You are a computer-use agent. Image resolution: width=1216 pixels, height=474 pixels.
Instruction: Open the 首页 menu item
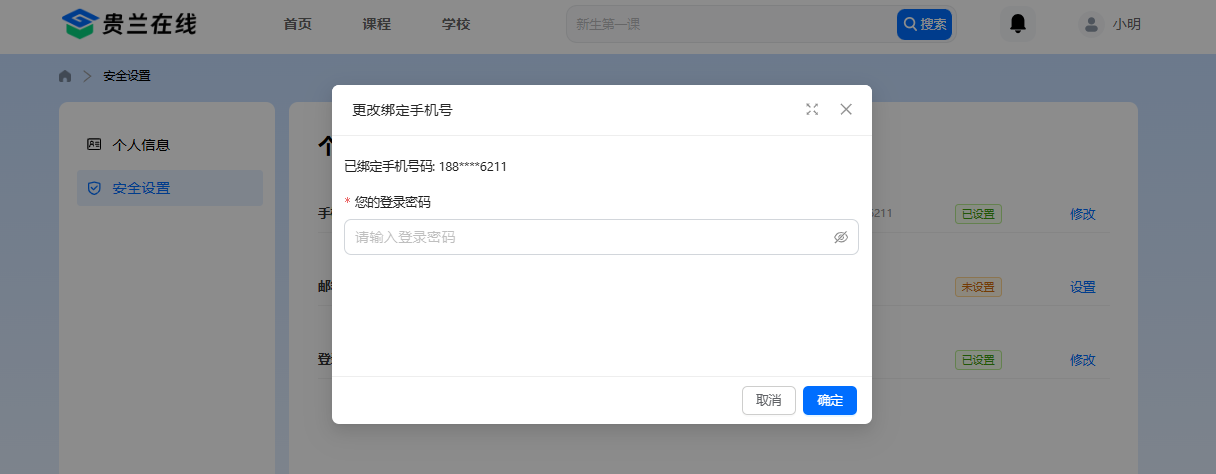point(297,24)
